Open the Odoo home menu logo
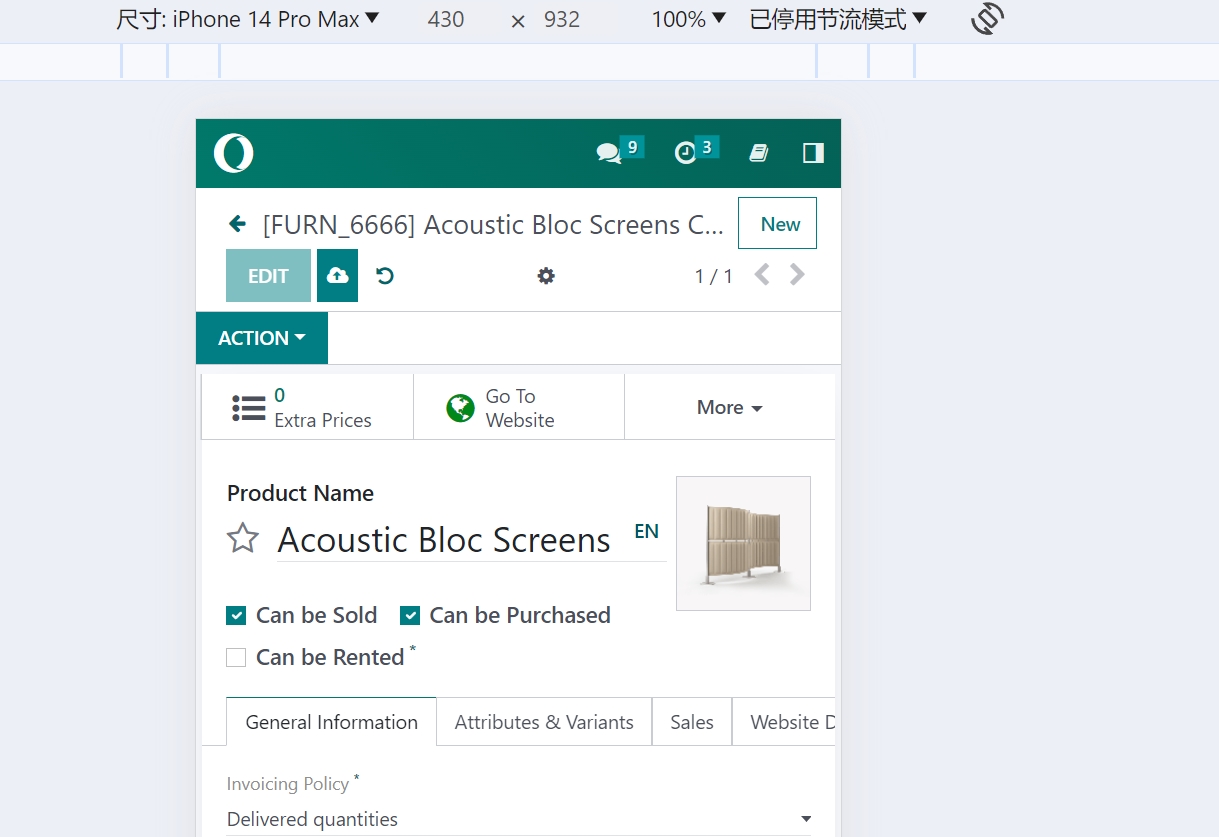 (233, 153)
